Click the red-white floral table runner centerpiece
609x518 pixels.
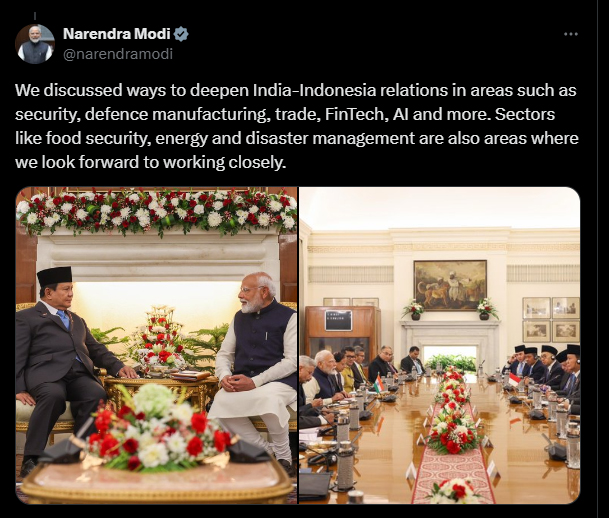pos(453,435)
